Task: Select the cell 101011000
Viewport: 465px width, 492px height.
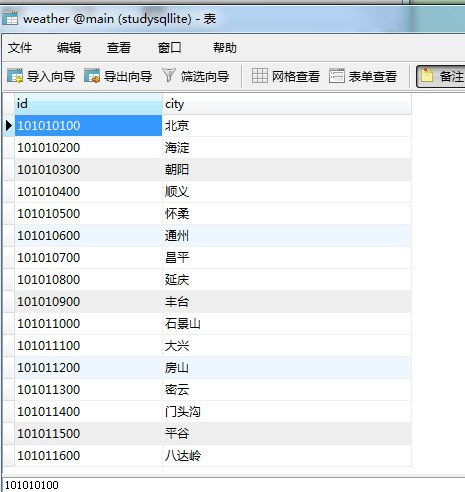Action: (88, 324)
